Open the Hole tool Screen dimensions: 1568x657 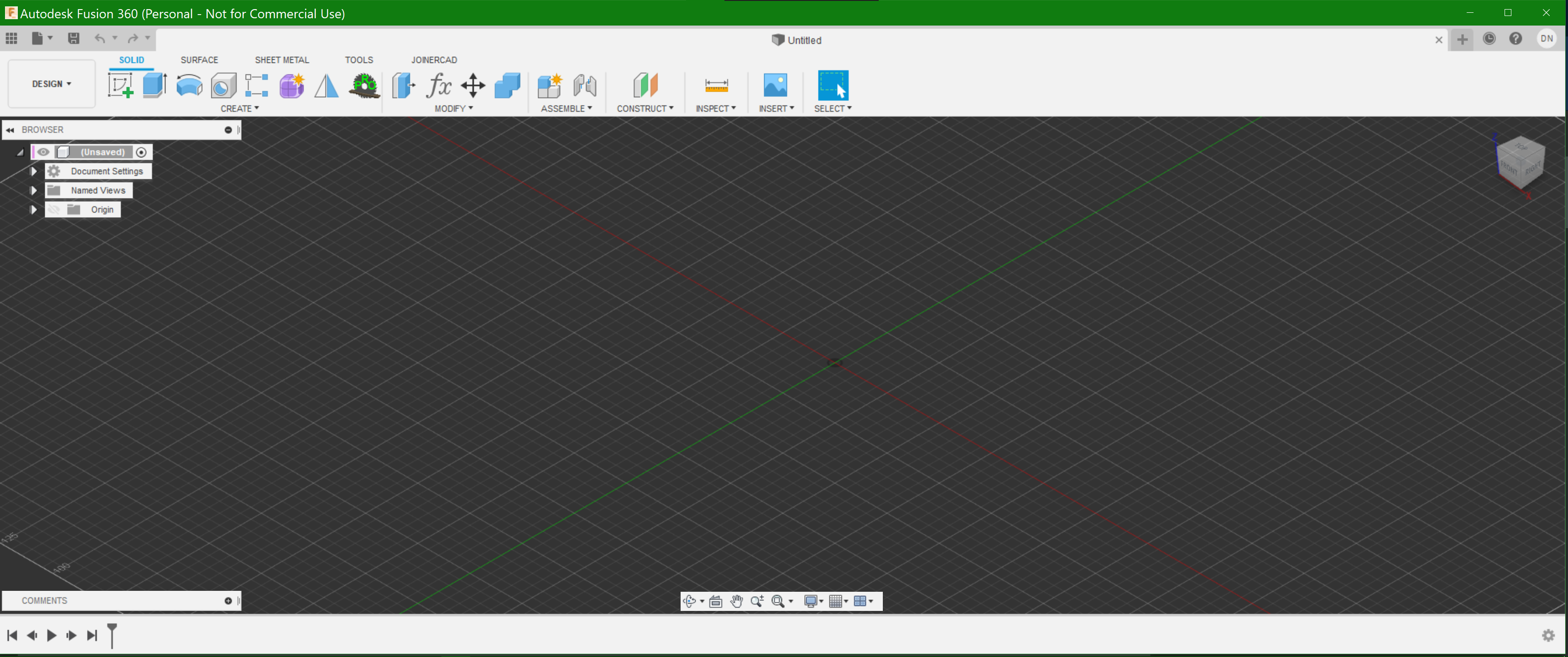(223, 85)
